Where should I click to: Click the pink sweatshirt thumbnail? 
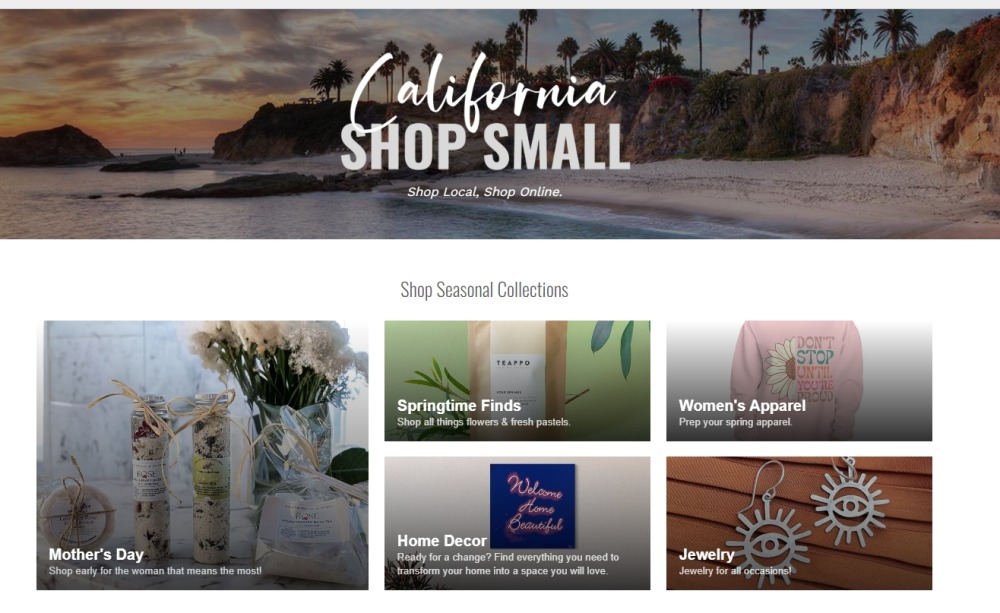[x=800, y=370]
